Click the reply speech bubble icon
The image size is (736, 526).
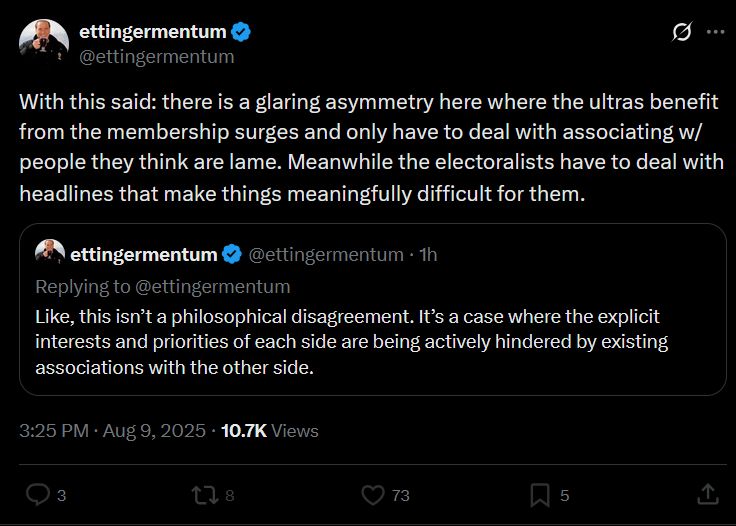coord(38,495)
